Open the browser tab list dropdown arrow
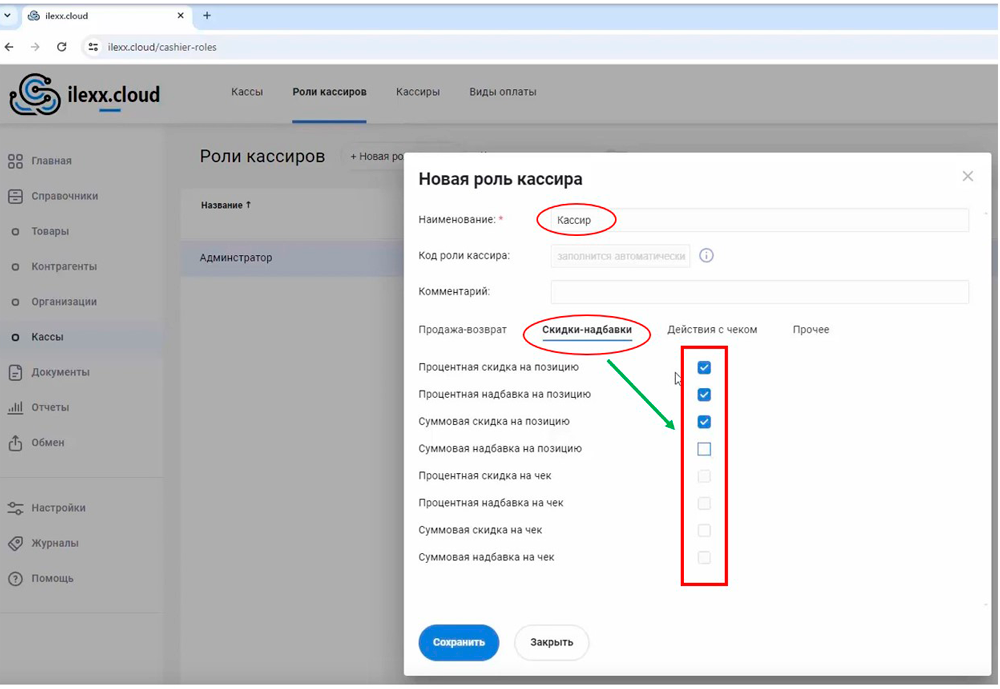Image resolution: width=1000 pixels, height=689 pixels. tap(8, 16)
